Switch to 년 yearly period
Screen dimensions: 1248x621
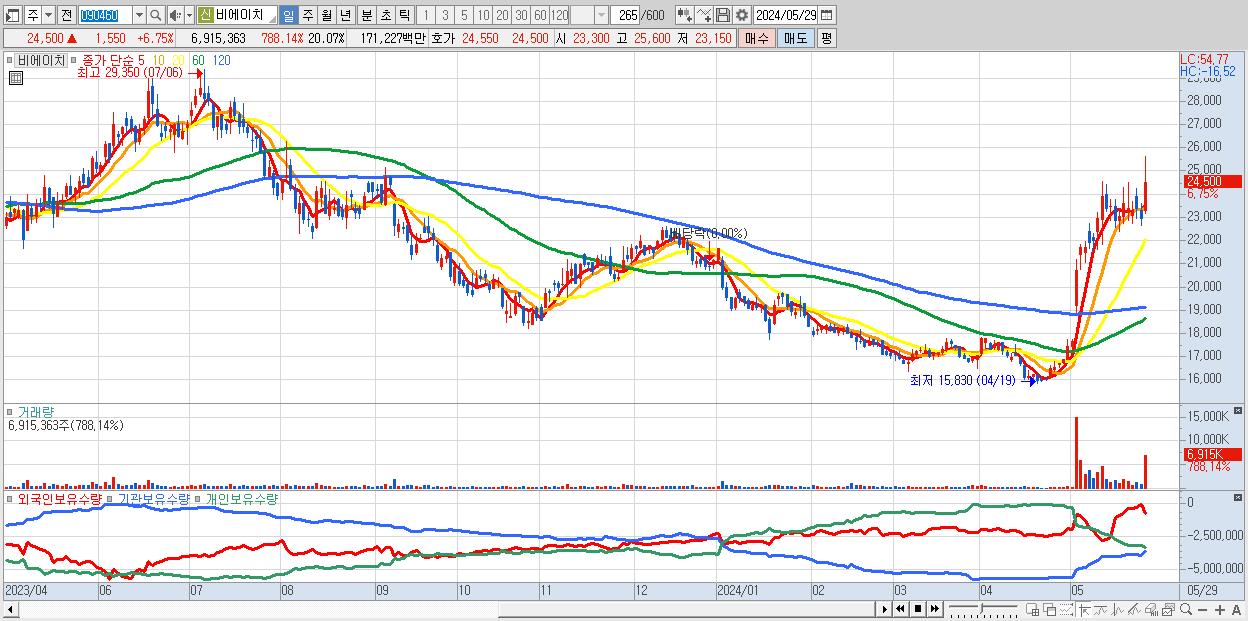[345, 15]
